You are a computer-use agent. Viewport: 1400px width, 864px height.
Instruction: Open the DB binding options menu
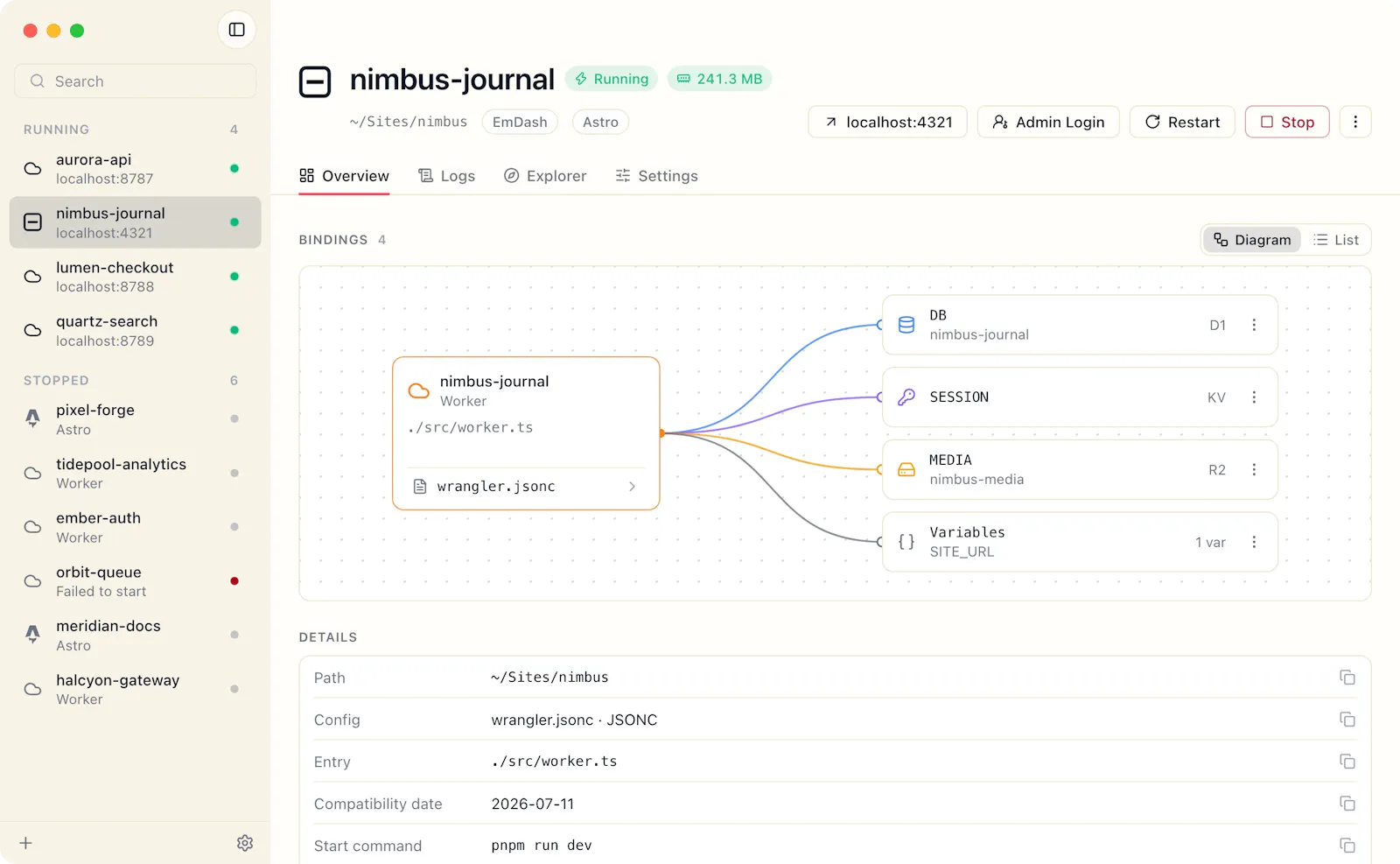point(1254,325)
